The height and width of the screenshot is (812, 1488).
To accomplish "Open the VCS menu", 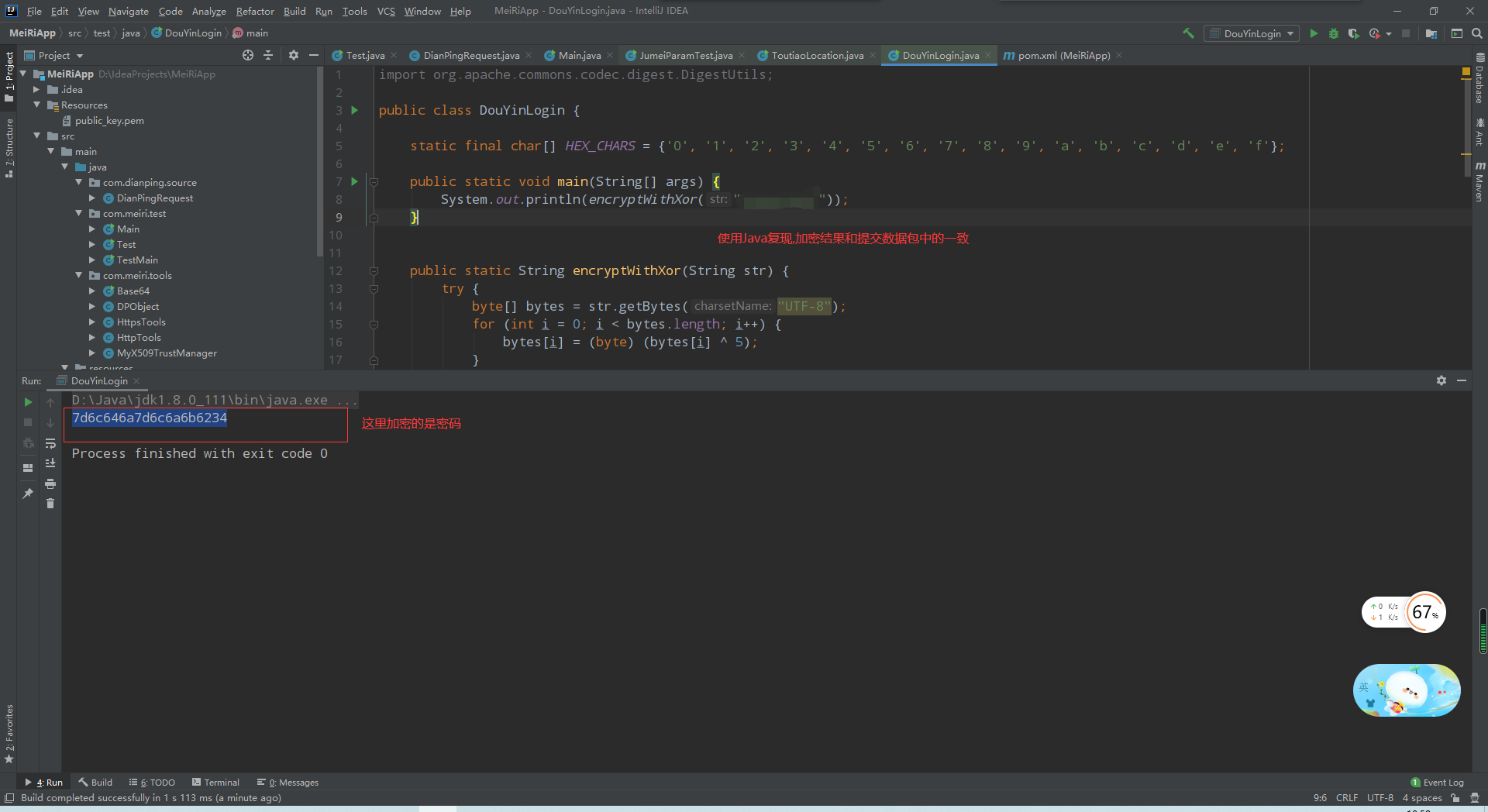I will click(x=386, y=11).
